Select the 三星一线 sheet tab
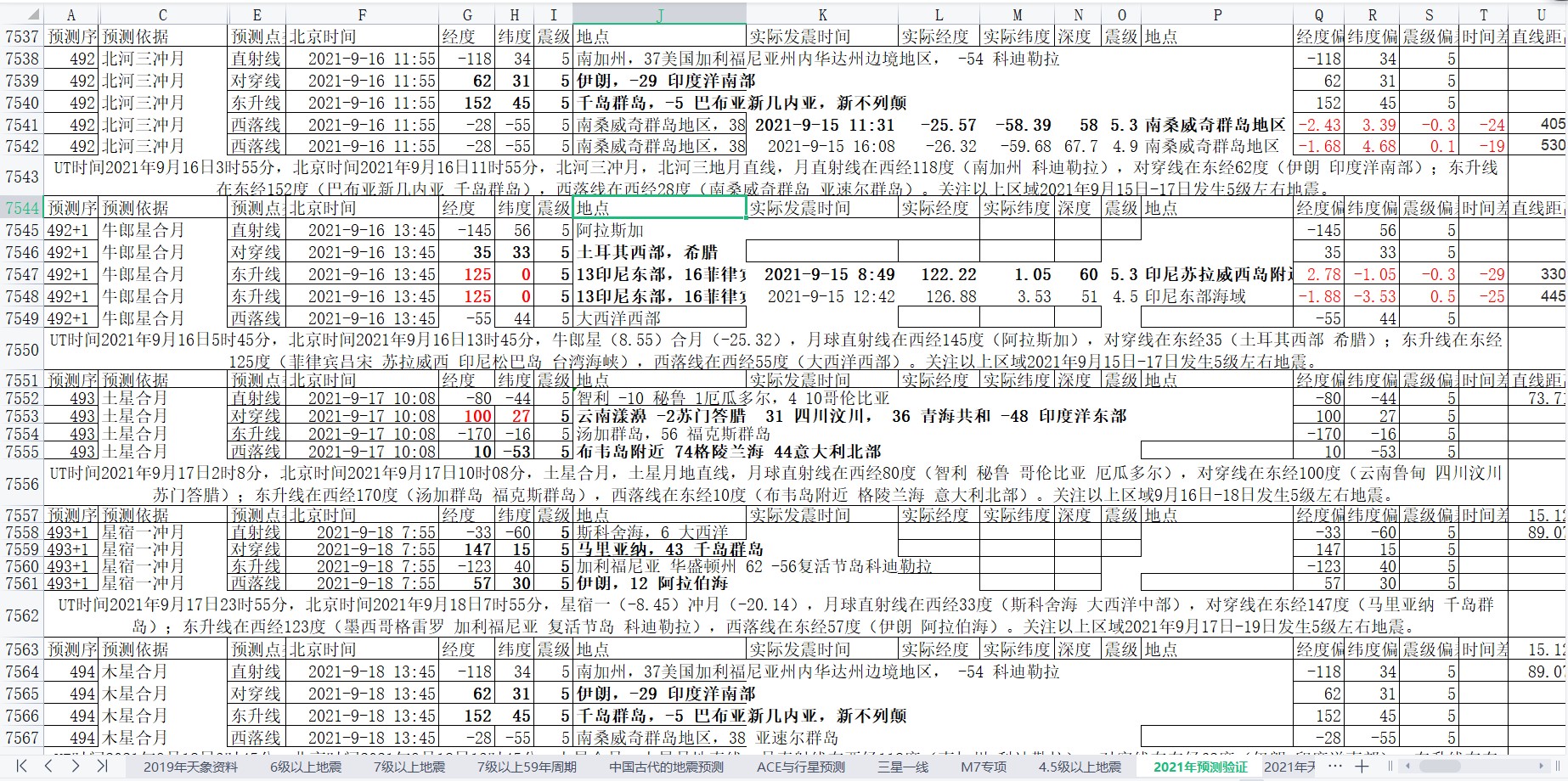 [x=903, y=767]
